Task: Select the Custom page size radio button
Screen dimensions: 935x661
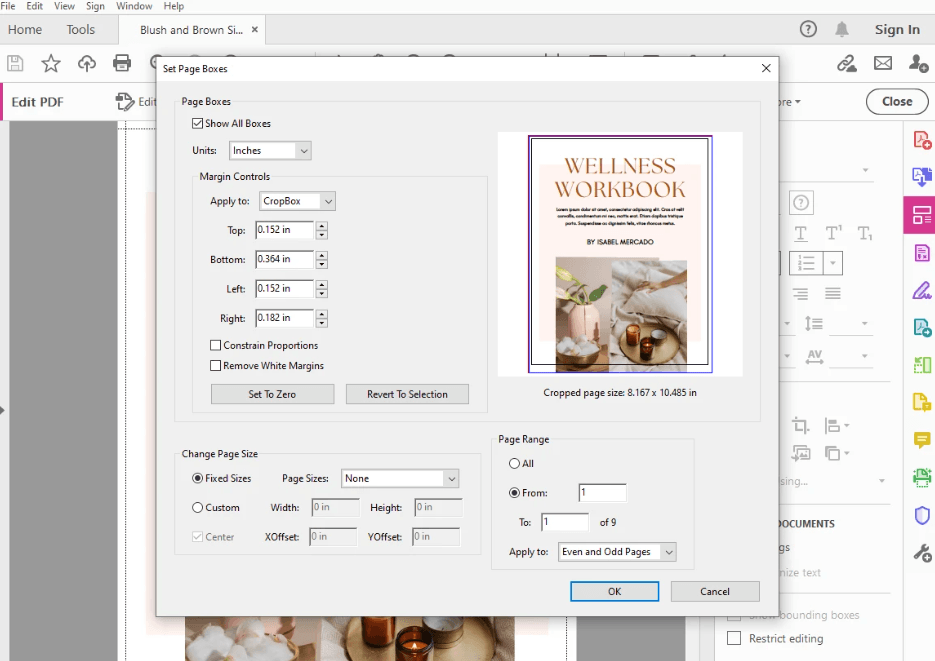Action: tap(197, 507)
